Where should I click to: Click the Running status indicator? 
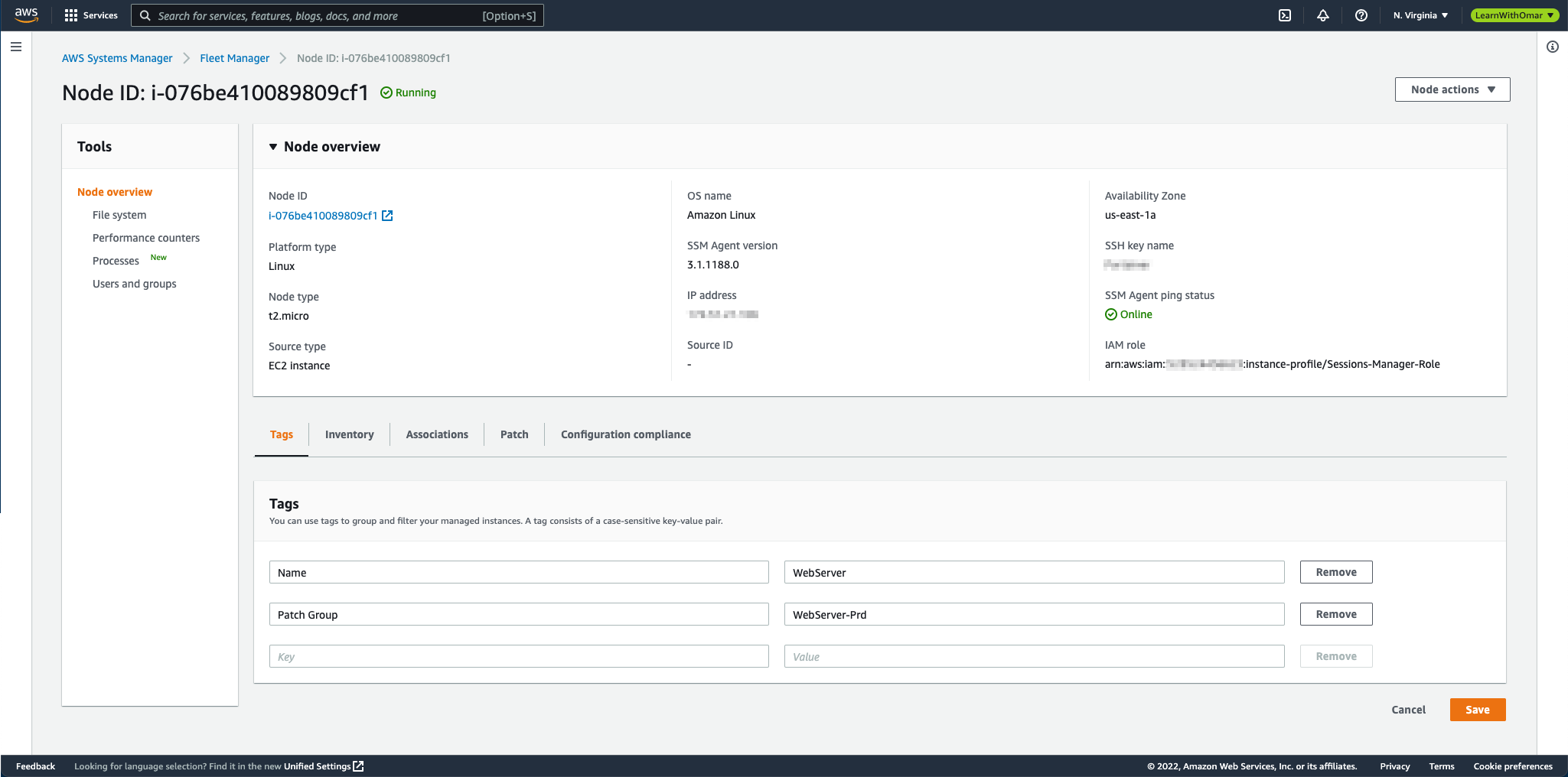point(409,93)
